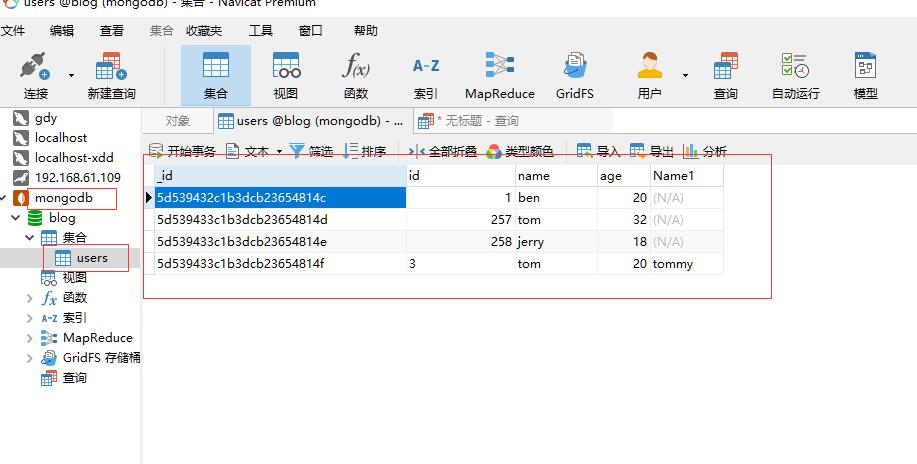
Task: Select the users collection in tree
Action: pos(92,258)
